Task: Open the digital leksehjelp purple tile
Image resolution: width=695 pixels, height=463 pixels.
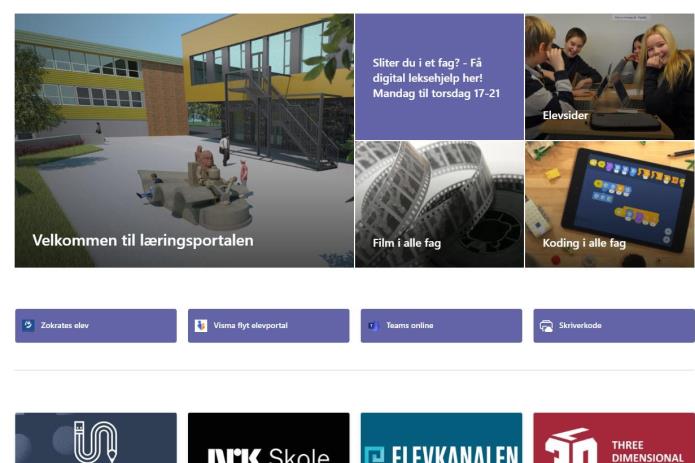Action: tap(439, 77)
